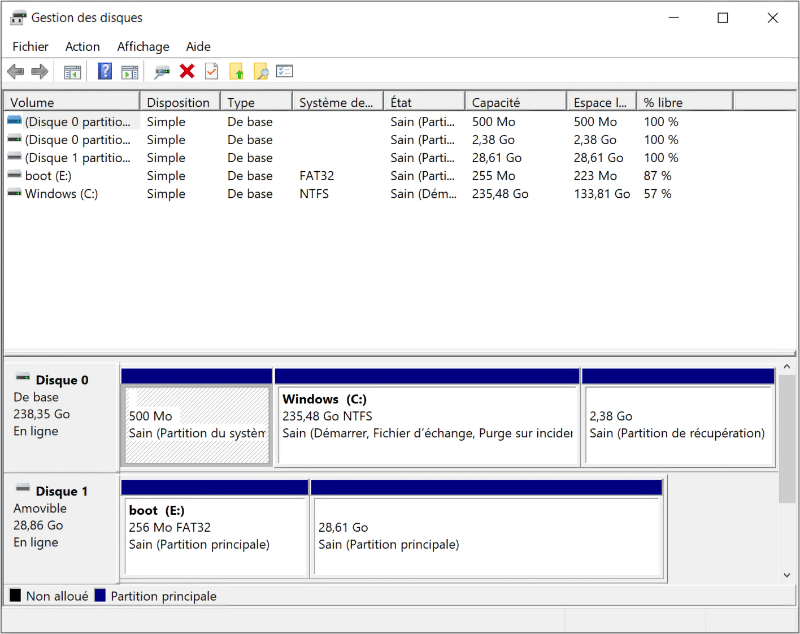Click the connect disk drive toolbar icon
Viewport: 800px width, 634px height.
tap(162, 72)
